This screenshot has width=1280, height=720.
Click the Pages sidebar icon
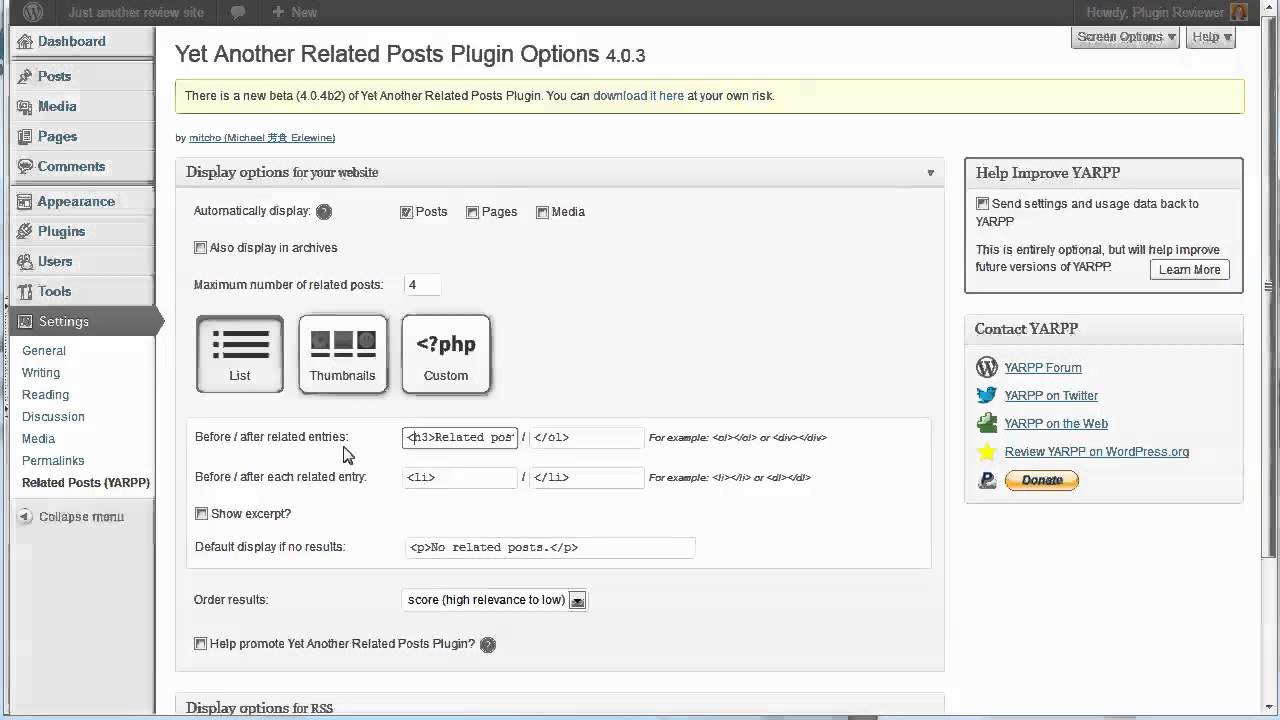click(x=24, y=136)
